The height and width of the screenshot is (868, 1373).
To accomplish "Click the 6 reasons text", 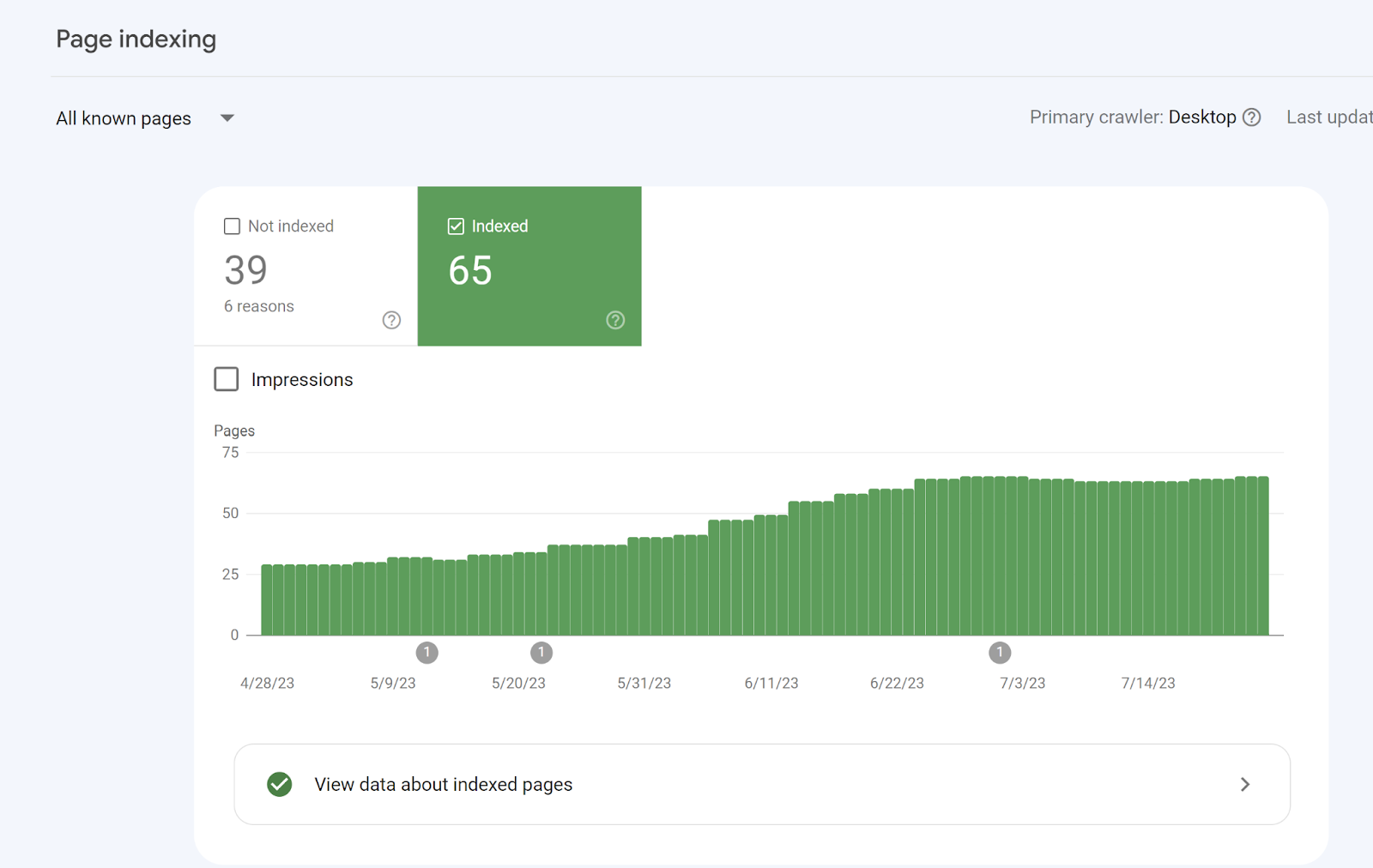I will [259, 306].
